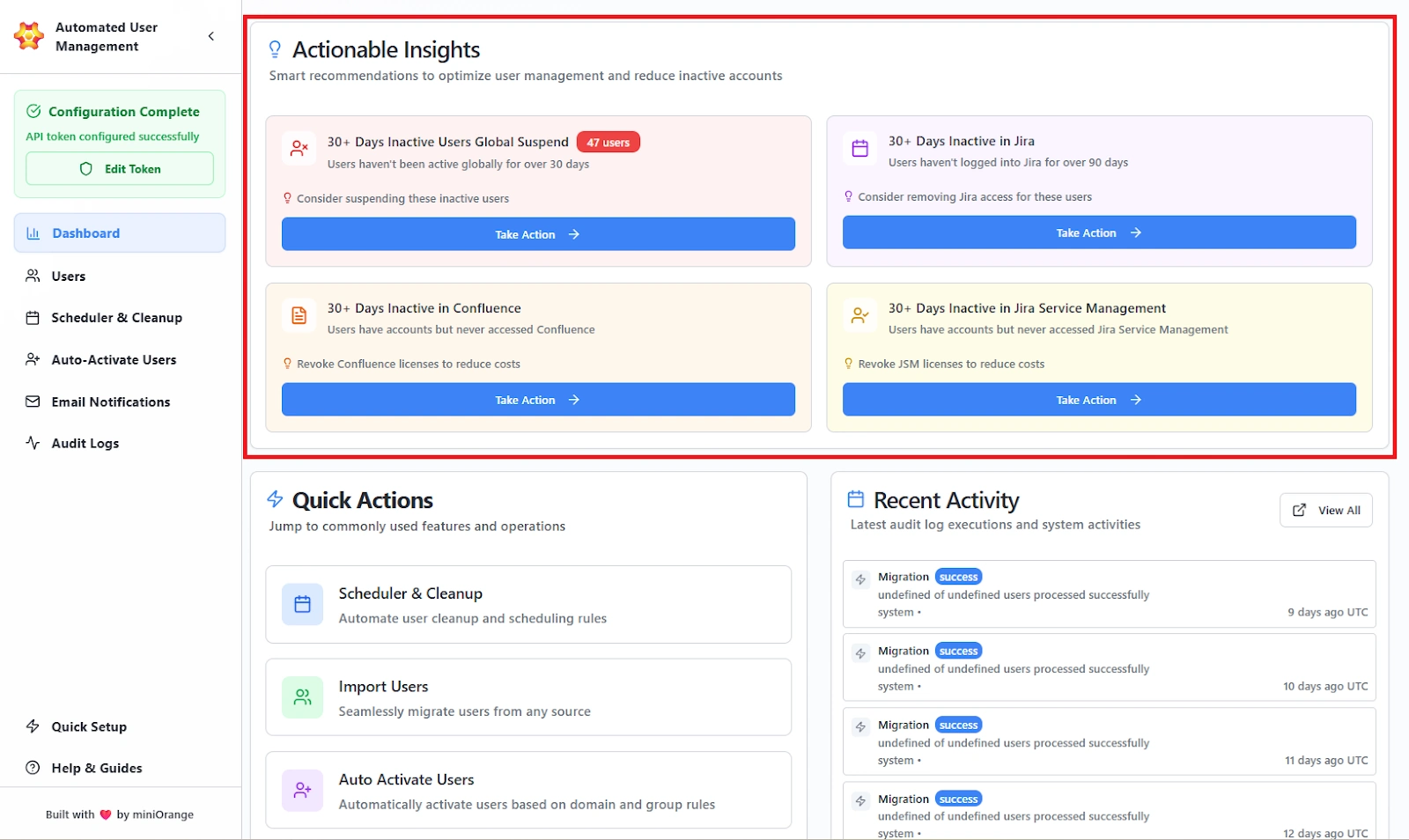Open Users from the navigation menu
Image resolution: width=1409 pixels, height=840 pixels.
click(67, 276)
